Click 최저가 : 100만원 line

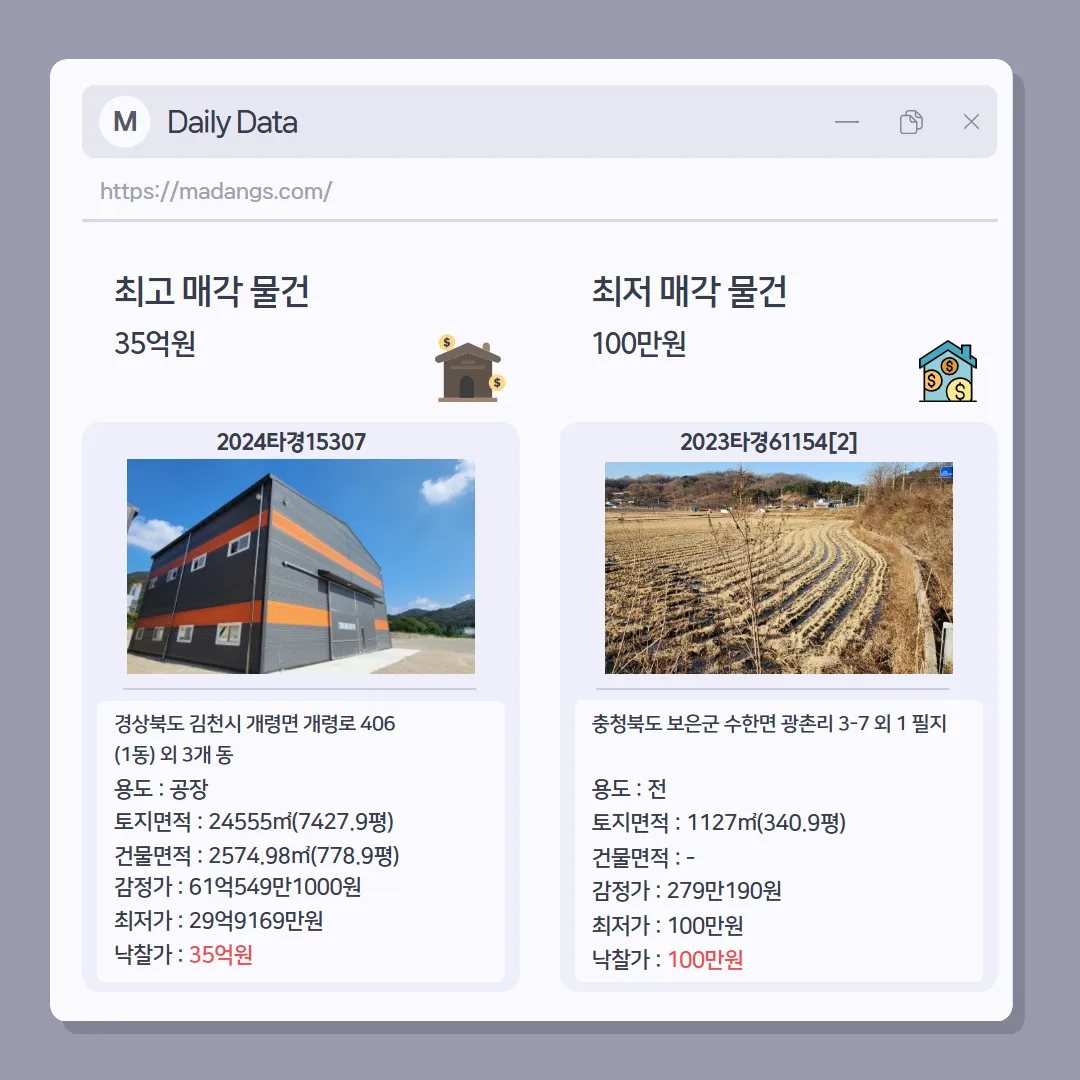[667, 925]
